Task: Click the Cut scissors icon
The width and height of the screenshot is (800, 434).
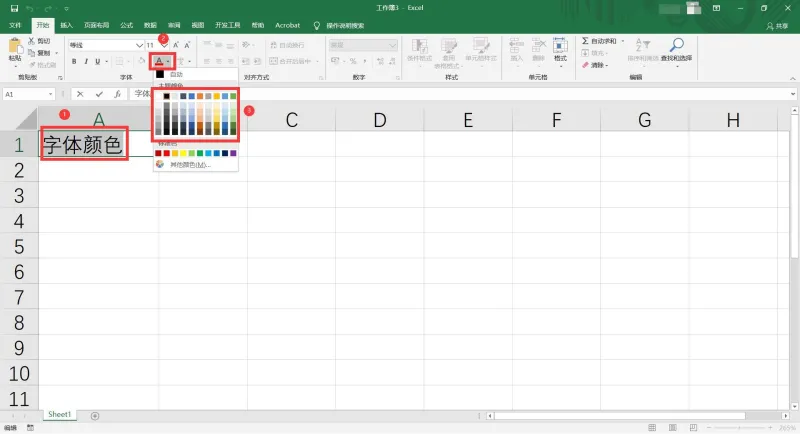Action: tap(32, 41)
